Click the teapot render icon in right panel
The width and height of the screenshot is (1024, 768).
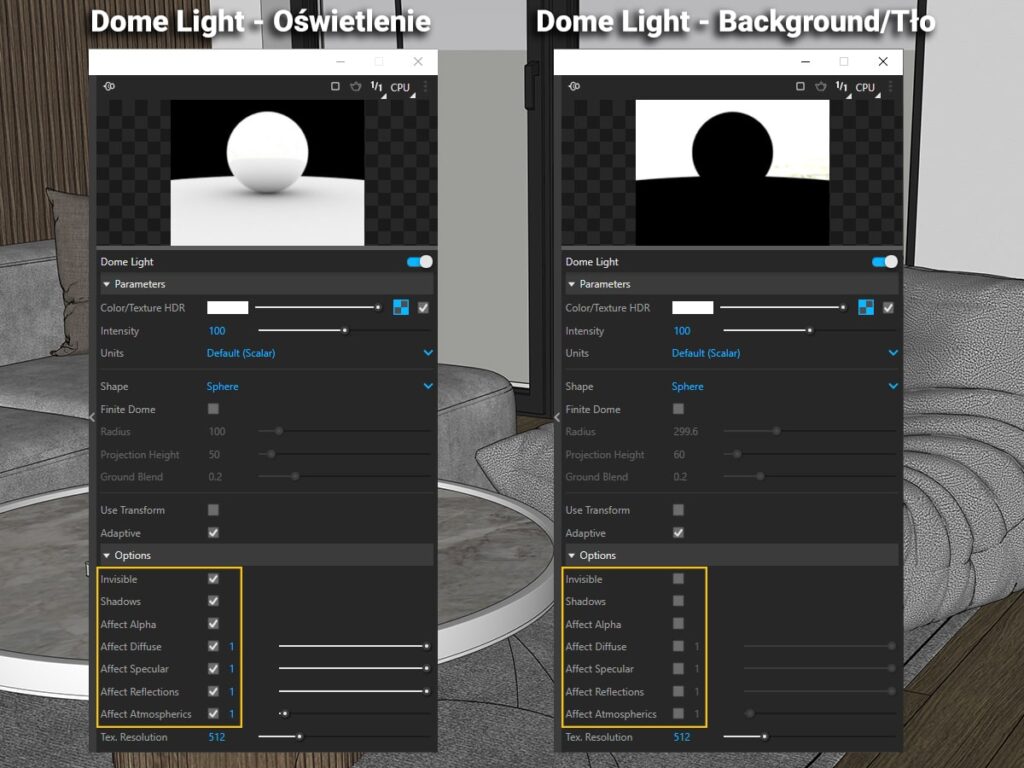click(819, 87)
